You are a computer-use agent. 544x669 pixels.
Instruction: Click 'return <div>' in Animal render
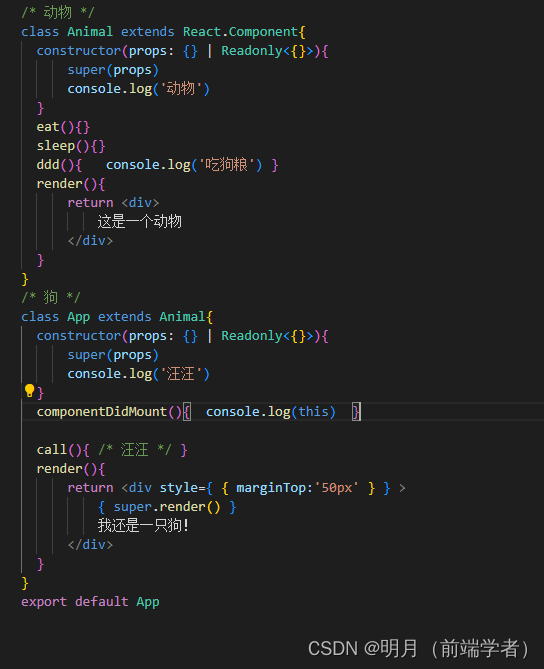point(113,203)
